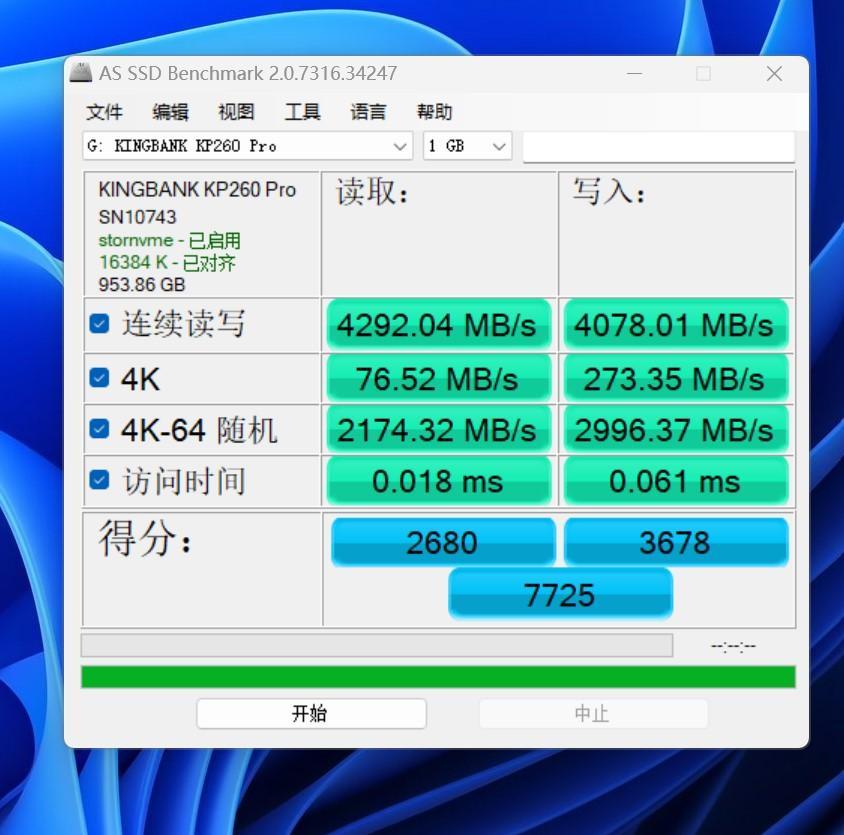Viewport: 844px width, 835px height.
Task: Uncheck the 4K test checkbox
Action: coord(99,378)
